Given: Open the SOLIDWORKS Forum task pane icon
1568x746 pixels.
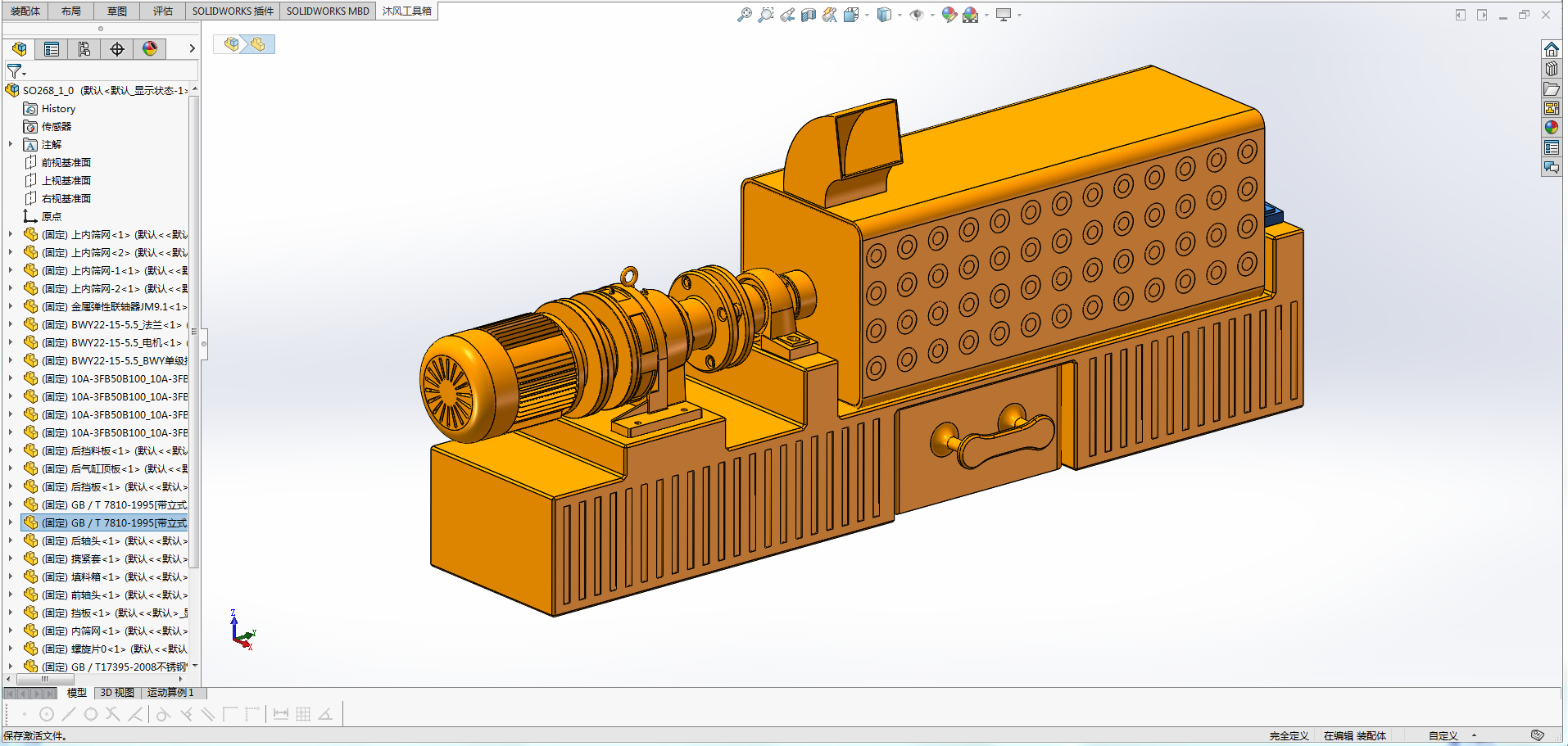Looking at the screenshot, I should click(x=1552, y=167).
